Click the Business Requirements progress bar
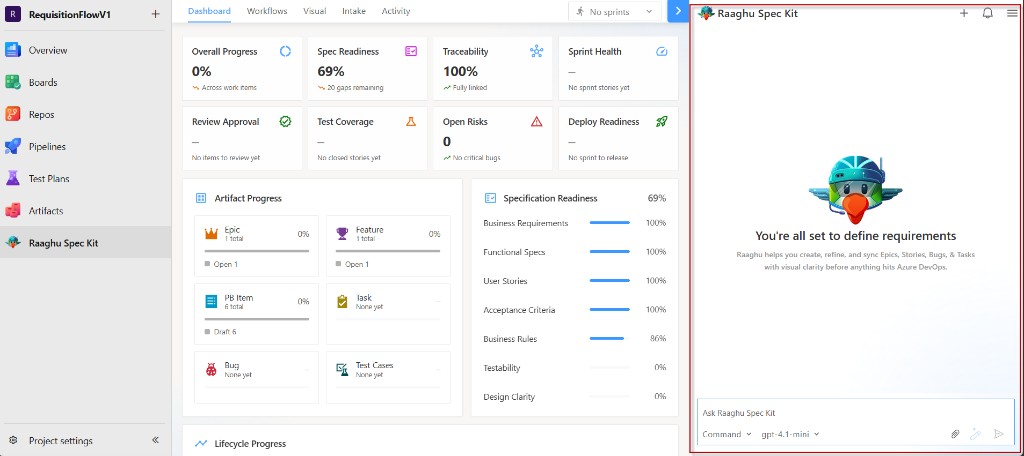 click(x=610, y=223)
